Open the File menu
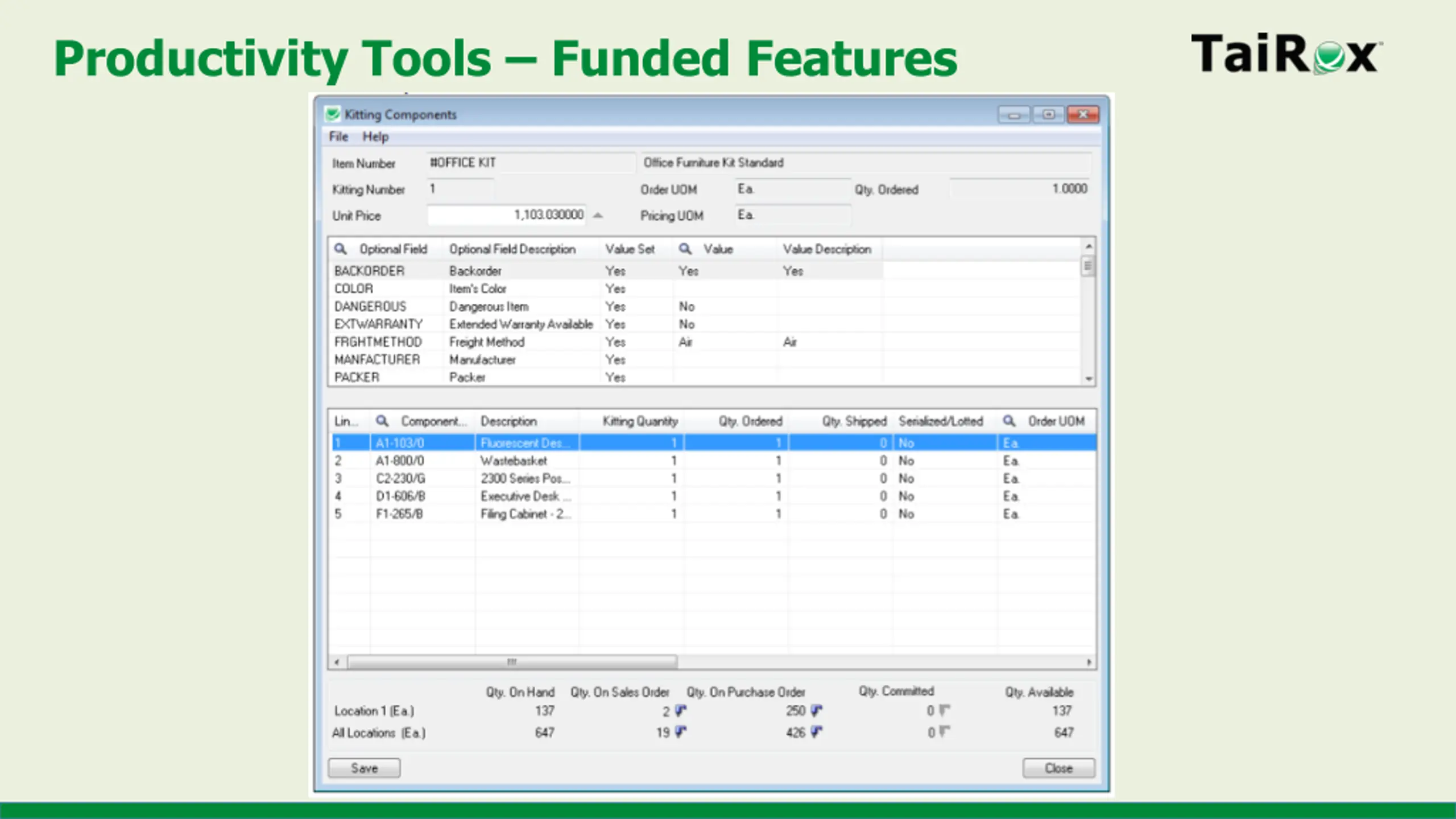Viewport: 1456px width, 819px height. click(x=338, y=136)
